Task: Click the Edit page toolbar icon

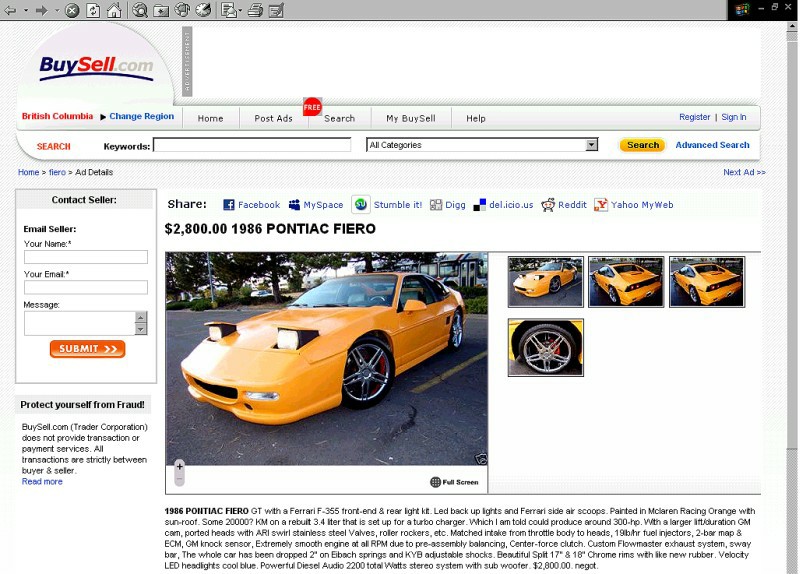Action: click(x=276, y=10)
